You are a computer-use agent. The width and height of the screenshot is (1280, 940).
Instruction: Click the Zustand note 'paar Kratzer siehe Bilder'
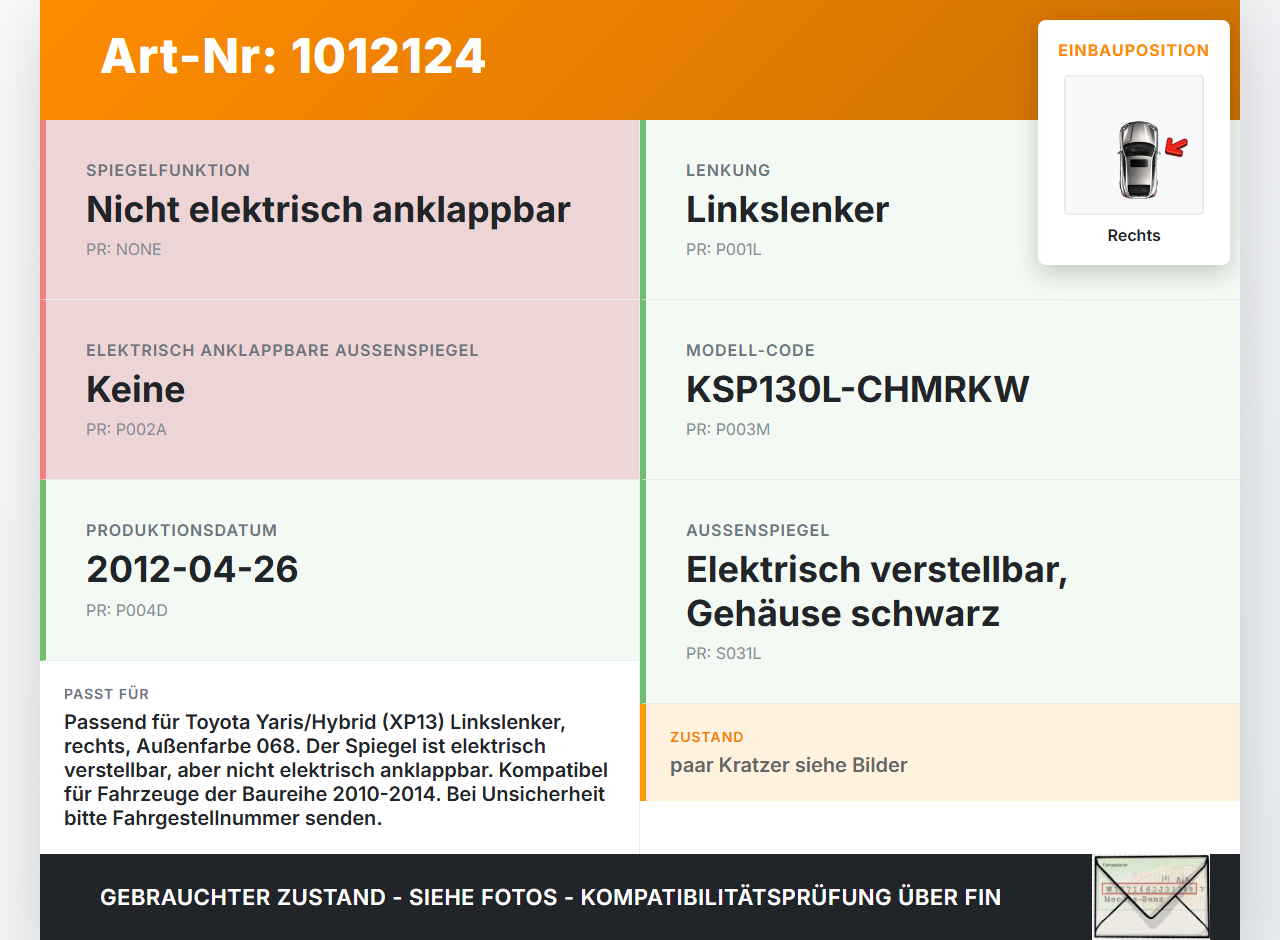click(789, 765)
